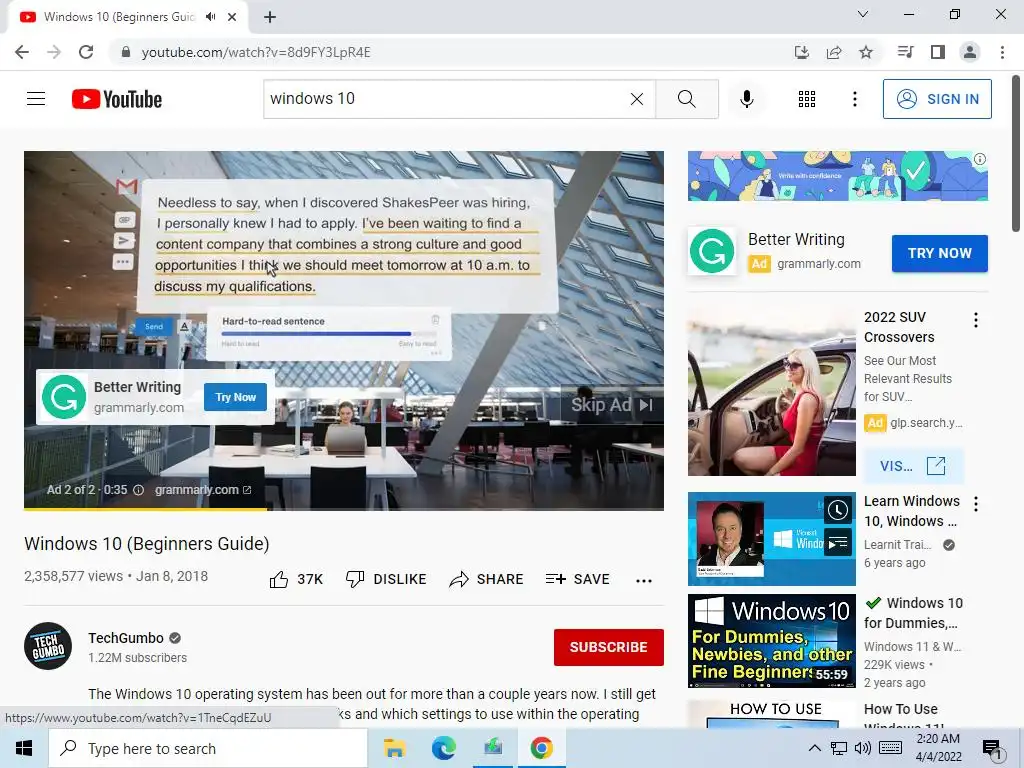Image resolution: width=1024 pixels, height=768 pixels.
Task: Click the yellow ad progress bar
Action: 145,509
